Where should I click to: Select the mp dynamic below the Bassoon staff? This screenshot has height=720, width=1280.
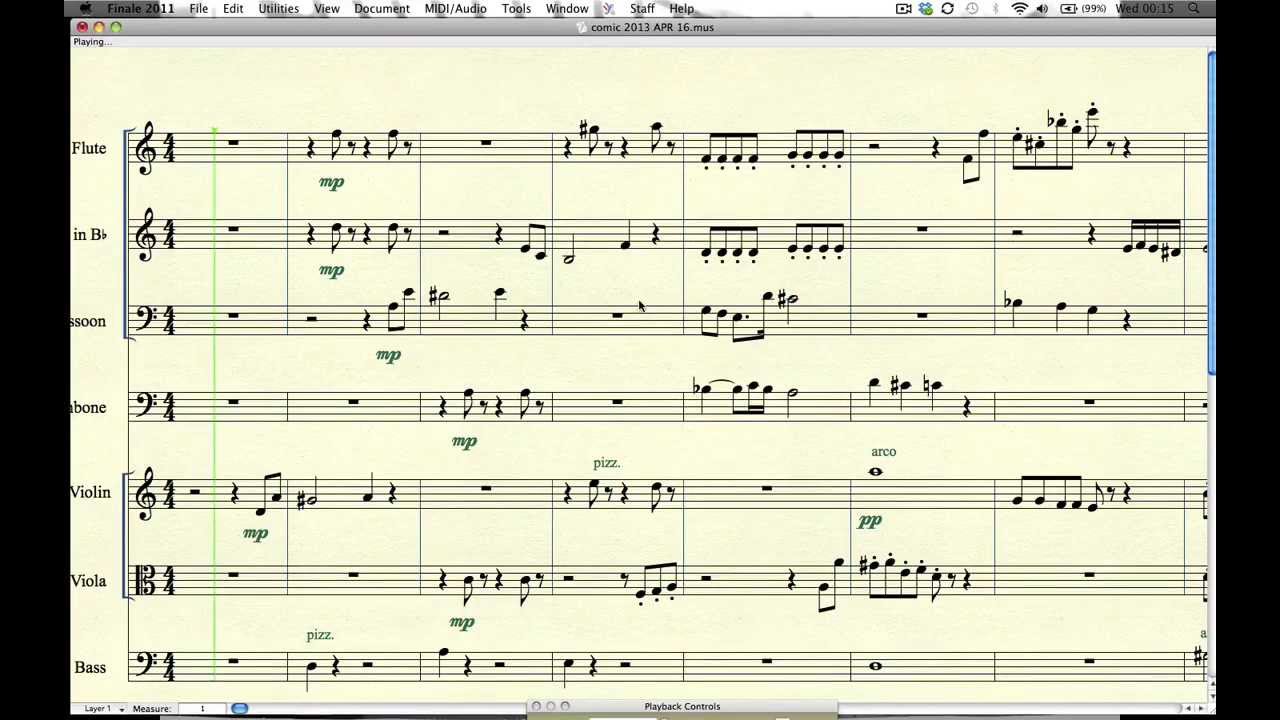388,355
